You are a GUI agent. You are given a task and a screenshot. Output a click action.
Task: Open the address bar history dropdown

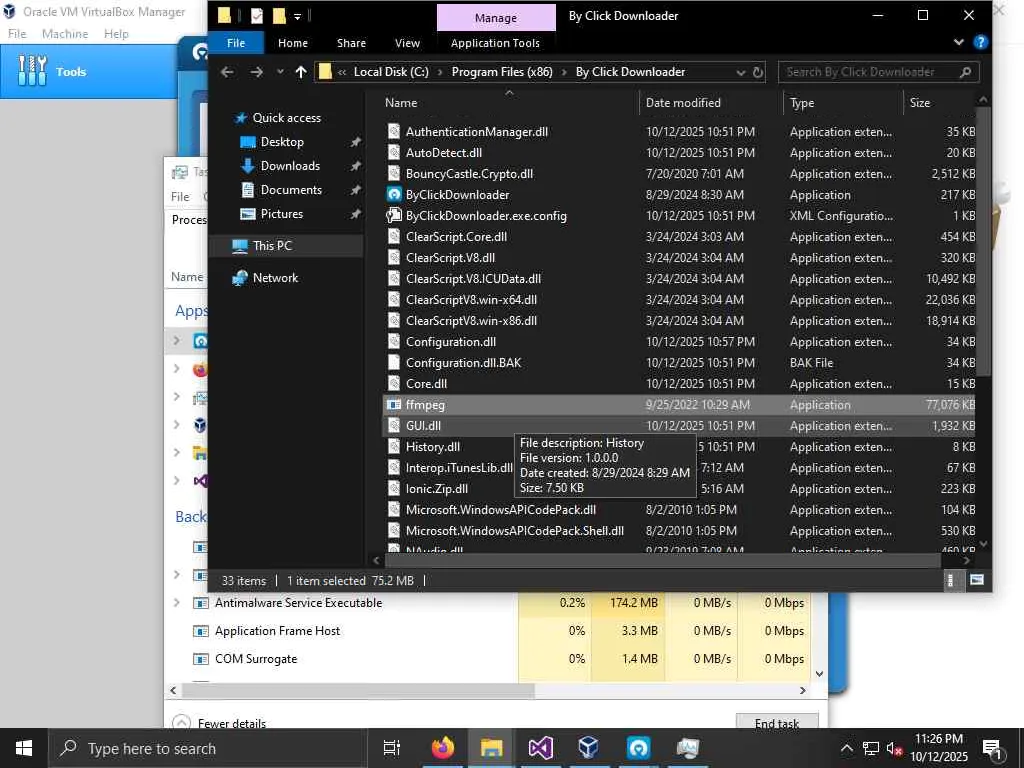coord(741,72)
